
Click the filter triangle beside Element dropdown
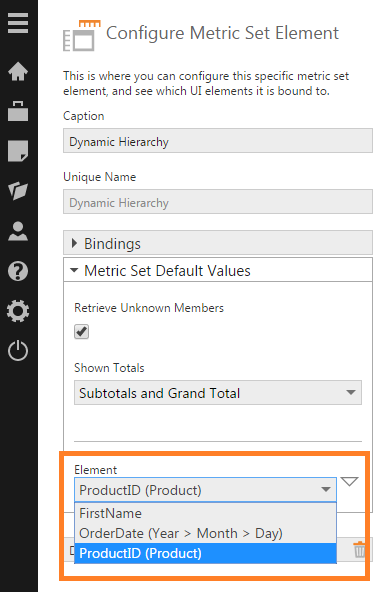click(349, 481)
